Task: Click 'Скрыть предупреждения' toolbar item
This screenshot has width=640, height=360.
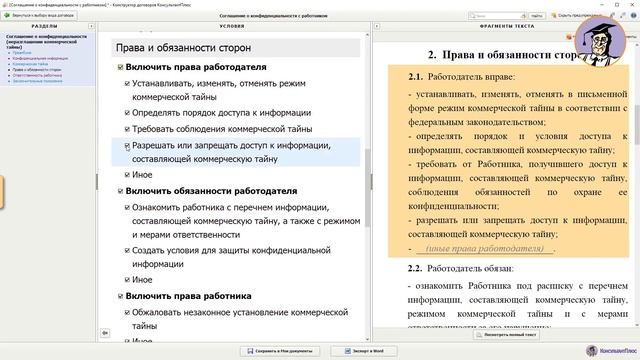Action: point(577,16)
